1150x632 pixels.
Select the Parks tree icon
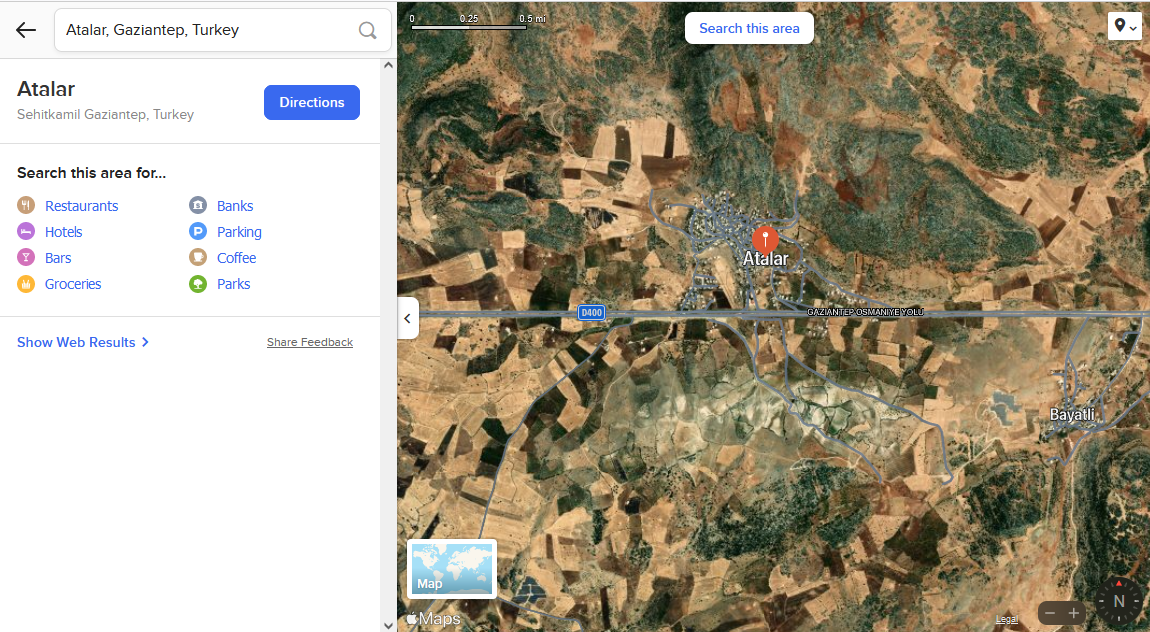(x=198, y=284)
